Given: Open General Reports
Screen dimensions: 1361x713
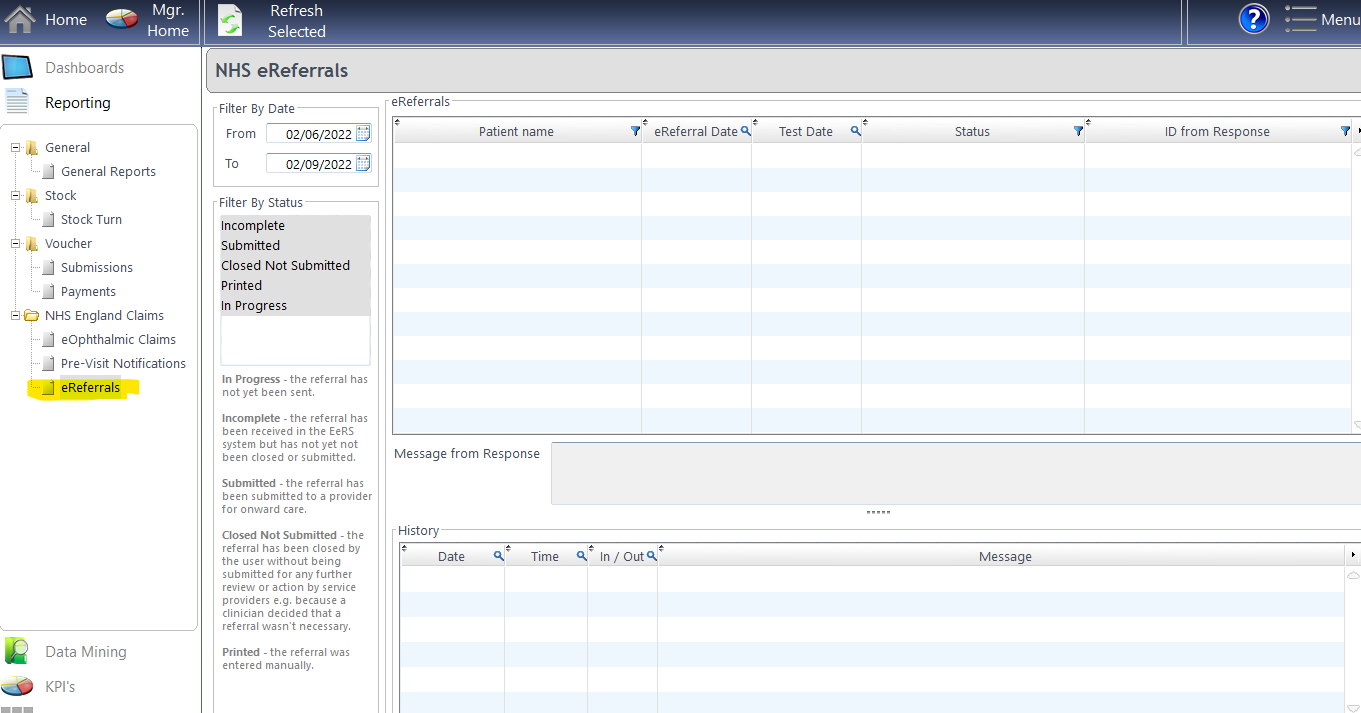Looking at the screenshot, I should pyautogui.click(x=108, y=171).
